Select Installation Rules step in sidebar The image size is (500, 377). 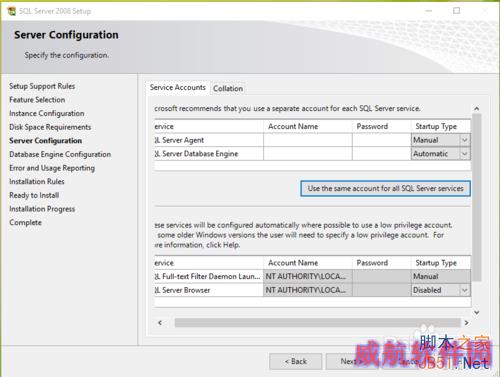(37, 182)
